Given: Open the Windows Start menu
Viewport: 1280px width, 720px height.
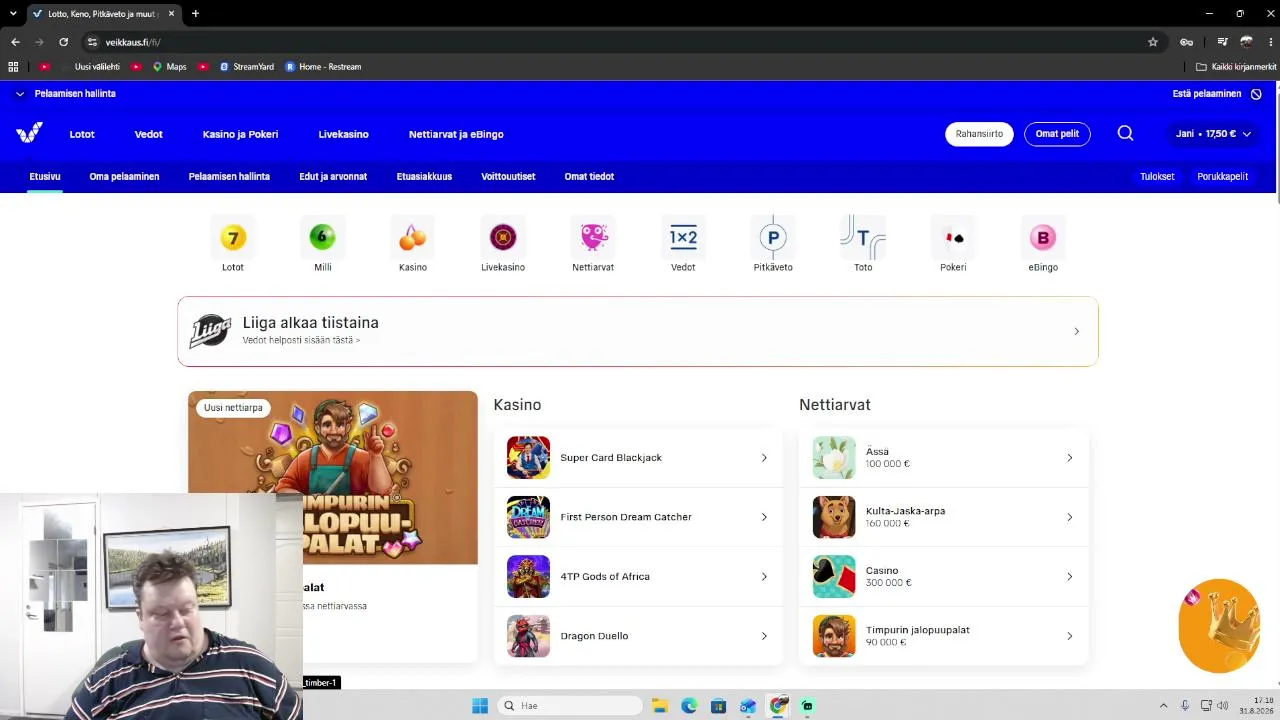Looking at the screenshot, I should pos(480,706).
